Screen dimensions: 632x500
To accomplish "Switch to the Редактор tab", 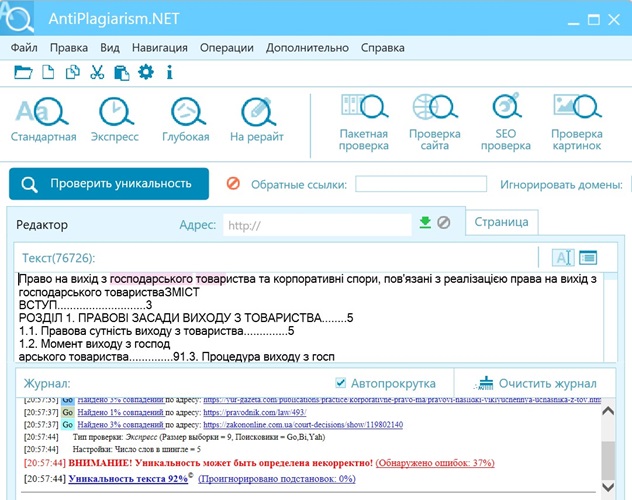I will point(42,225).
